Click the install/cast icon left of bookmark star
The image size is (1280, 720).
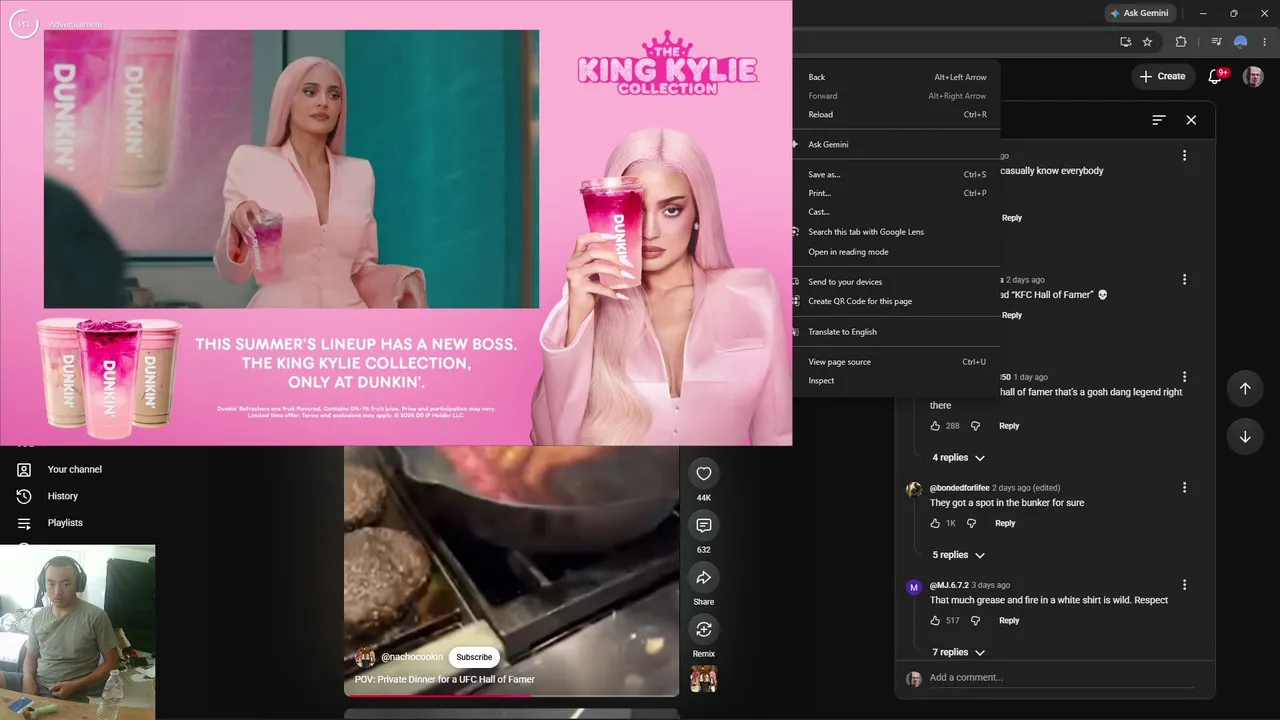[1125, 42]
